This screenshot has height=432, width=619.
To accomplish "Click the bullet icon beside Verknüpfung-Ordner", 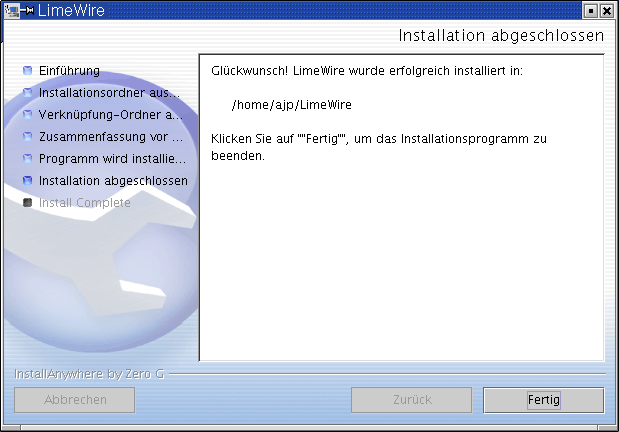I will click(28, 115).
